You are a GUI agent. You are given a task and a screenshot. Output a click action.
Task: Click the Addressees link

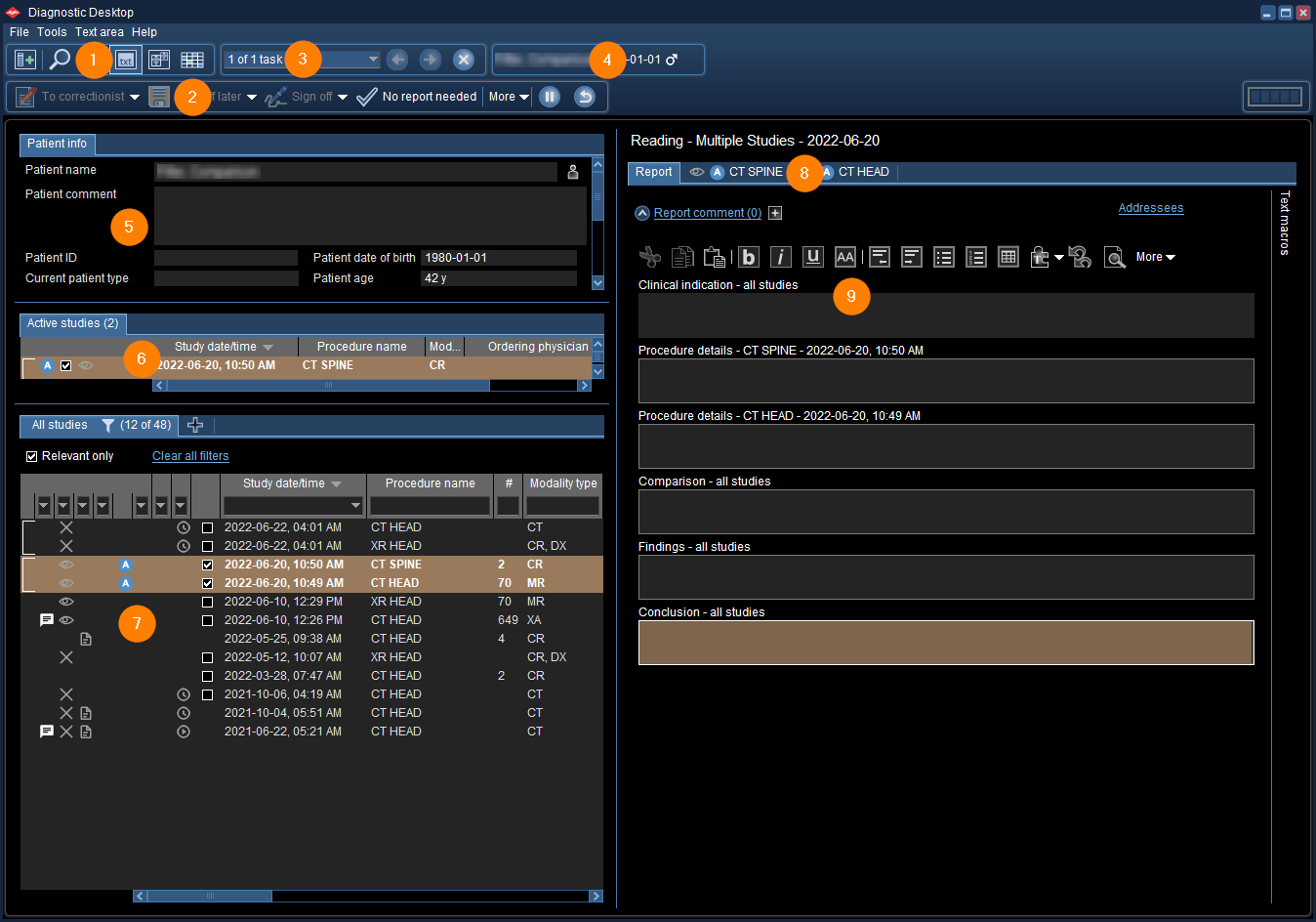[x=1150, y=208]
